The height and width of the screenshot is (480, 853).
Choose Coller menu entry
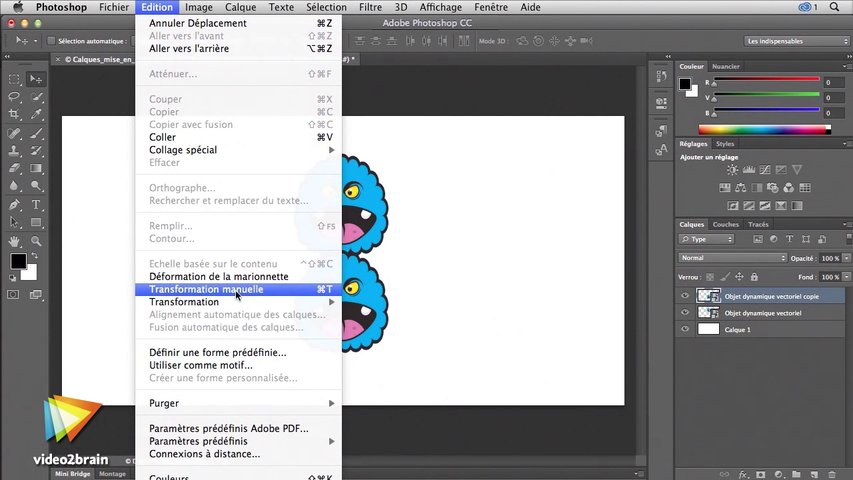click(238, 137)
